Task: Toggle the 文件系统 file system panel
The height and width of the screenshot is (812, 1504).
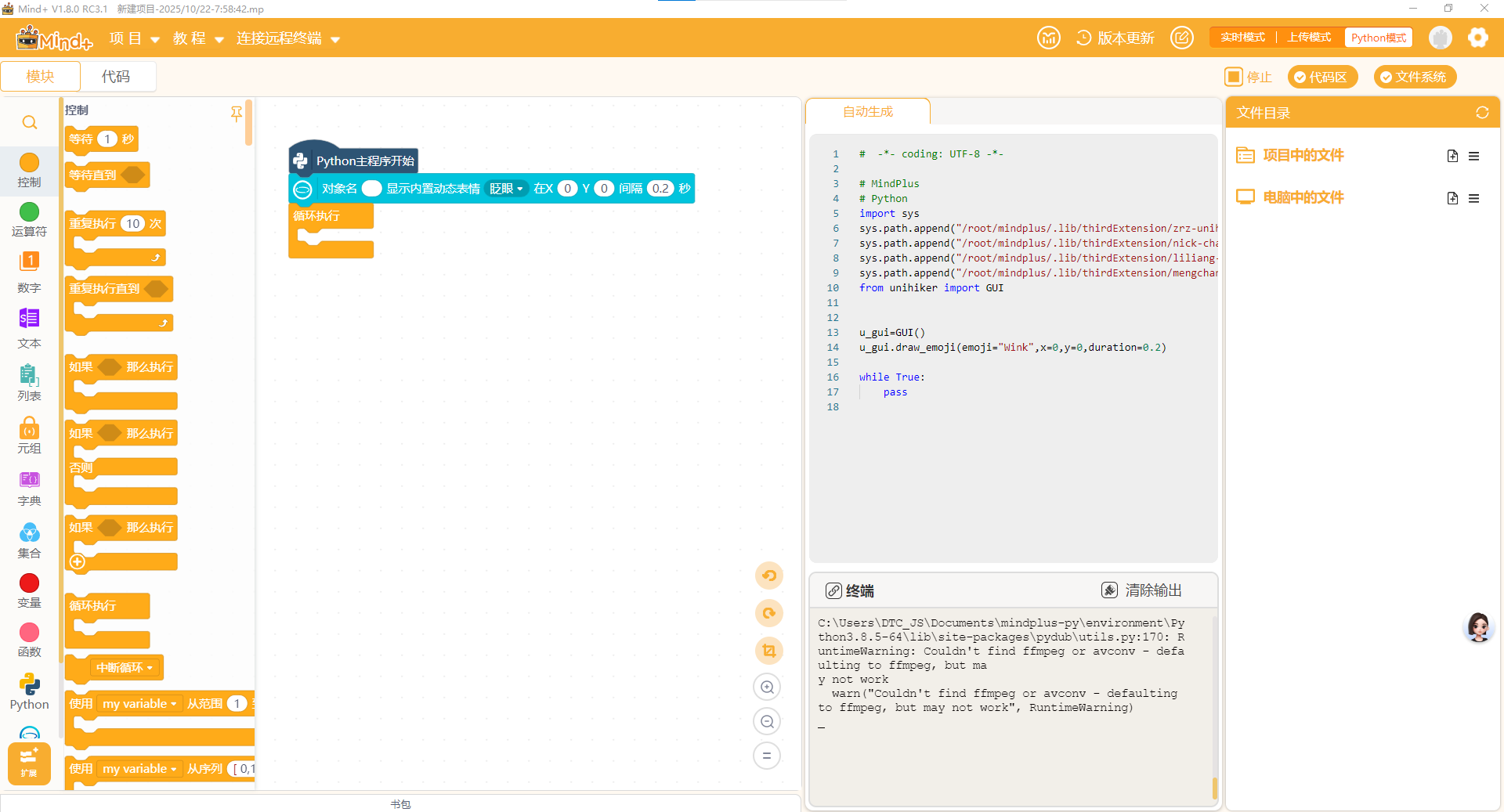Action: click(x=1414, y=77)
